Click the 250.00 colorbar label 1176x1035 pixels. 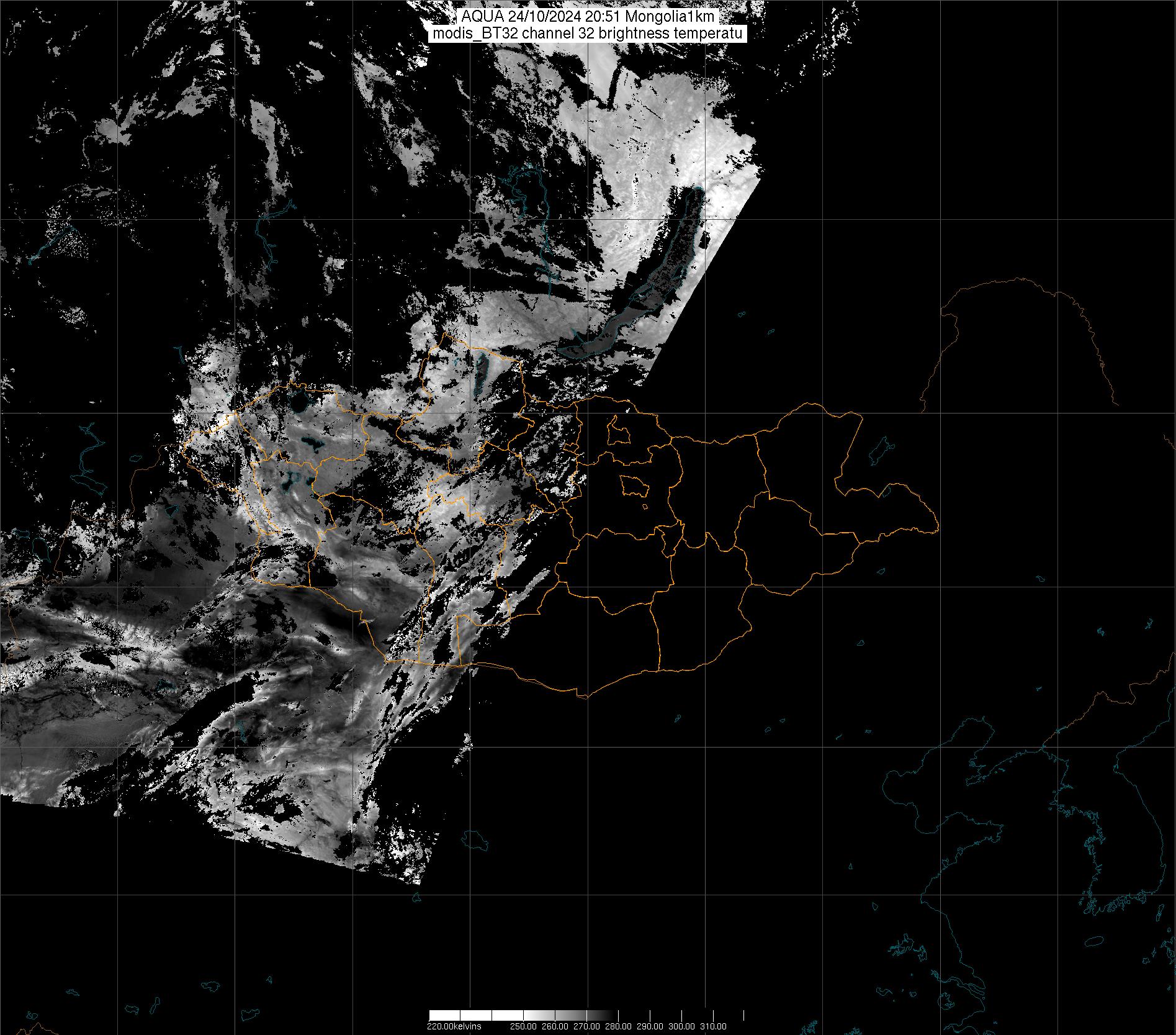pos(523,1026)
